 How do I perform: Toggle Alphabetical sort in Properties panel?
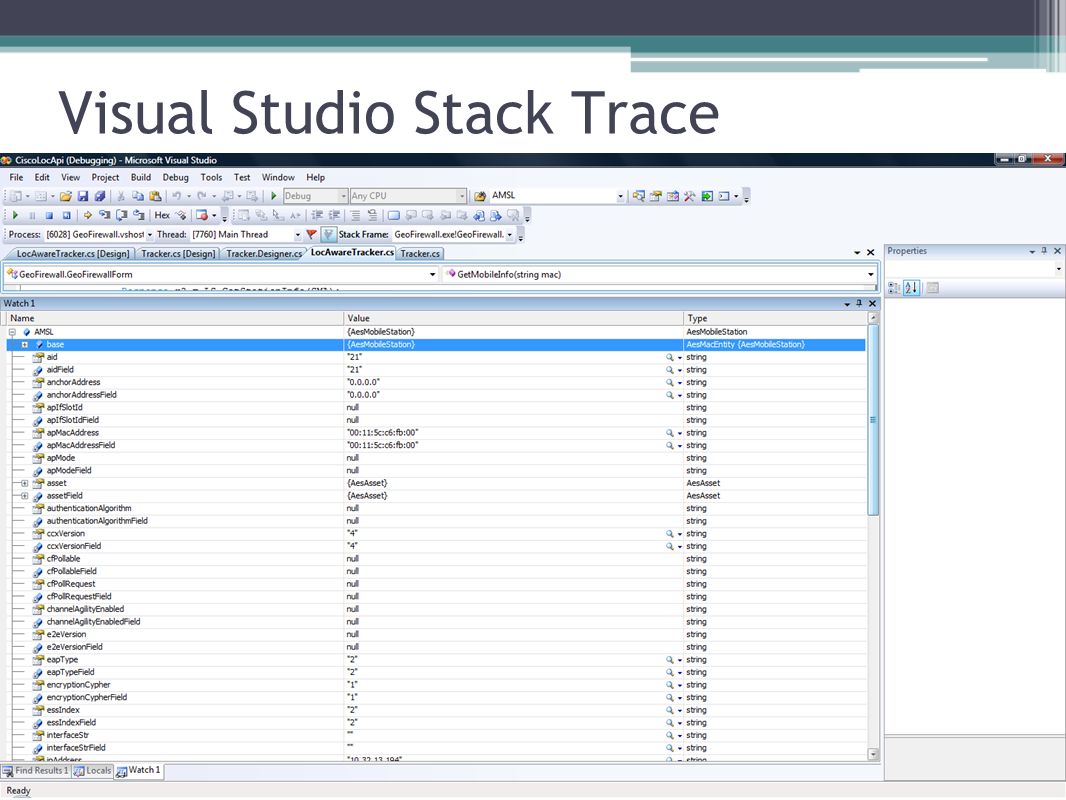click(912, 288)
